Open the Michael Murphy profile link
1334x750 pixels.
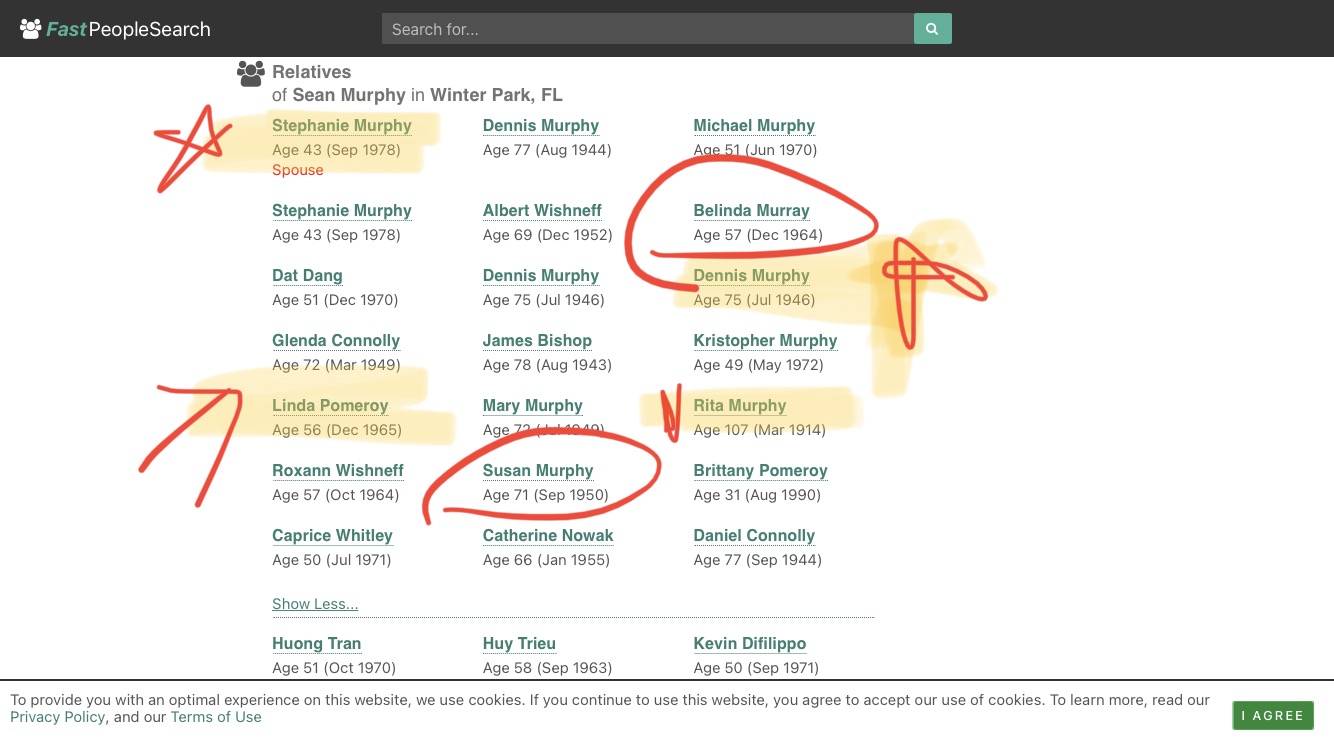[754, 126]
